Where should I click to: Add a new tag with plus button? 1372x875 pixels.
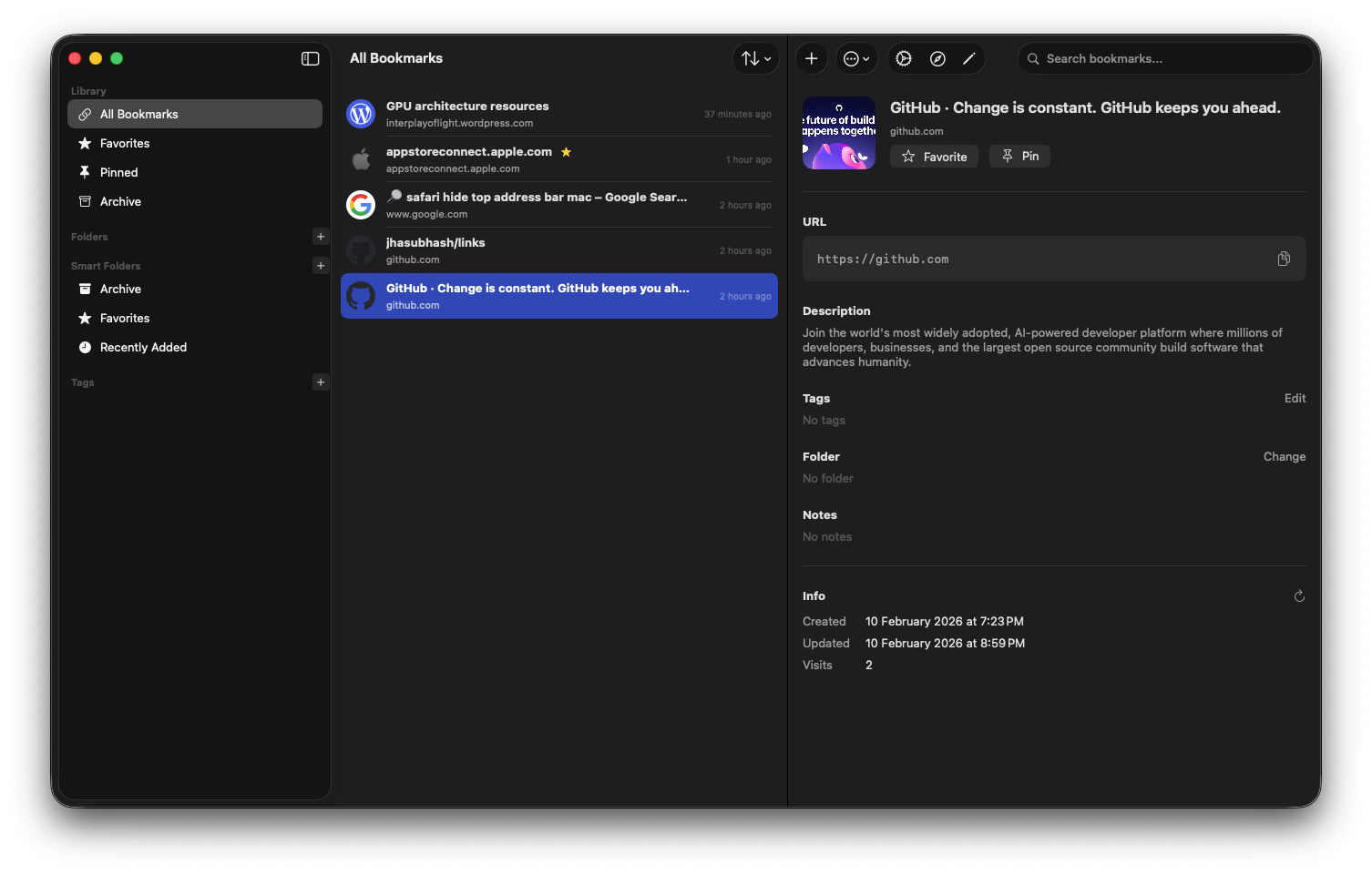(x=321, y=382)
